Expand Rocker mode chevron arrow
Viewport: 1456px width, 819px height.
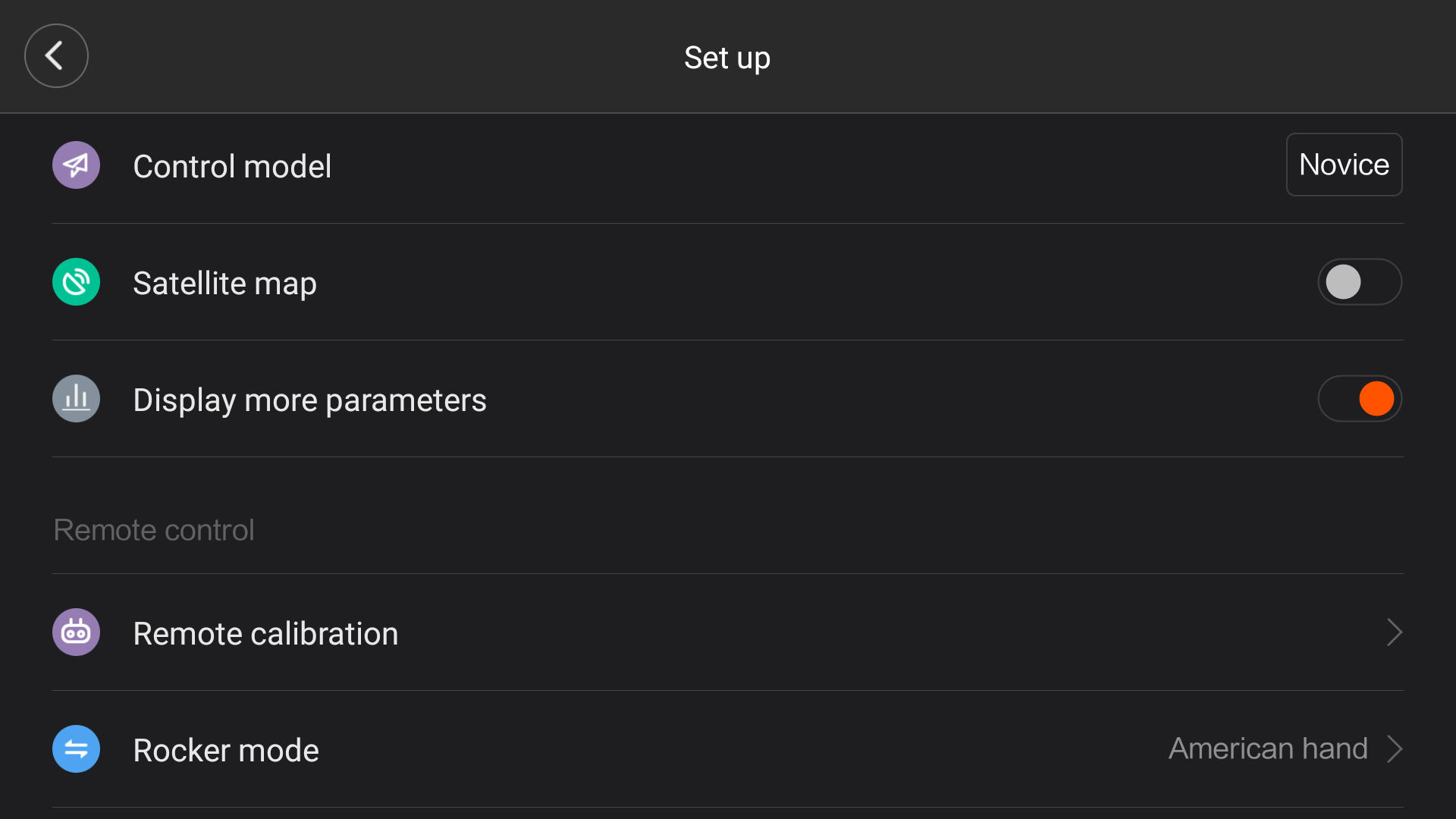click(x=1394, y=749)
